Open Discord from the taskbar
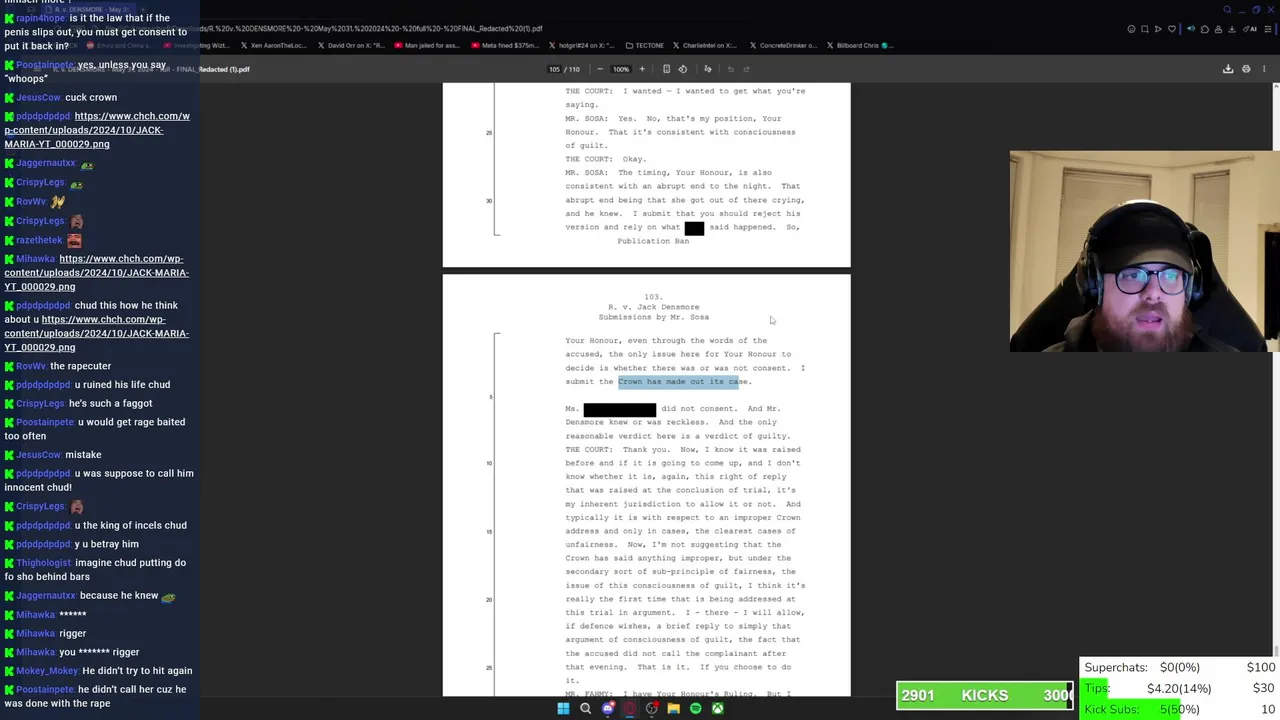 607,709
